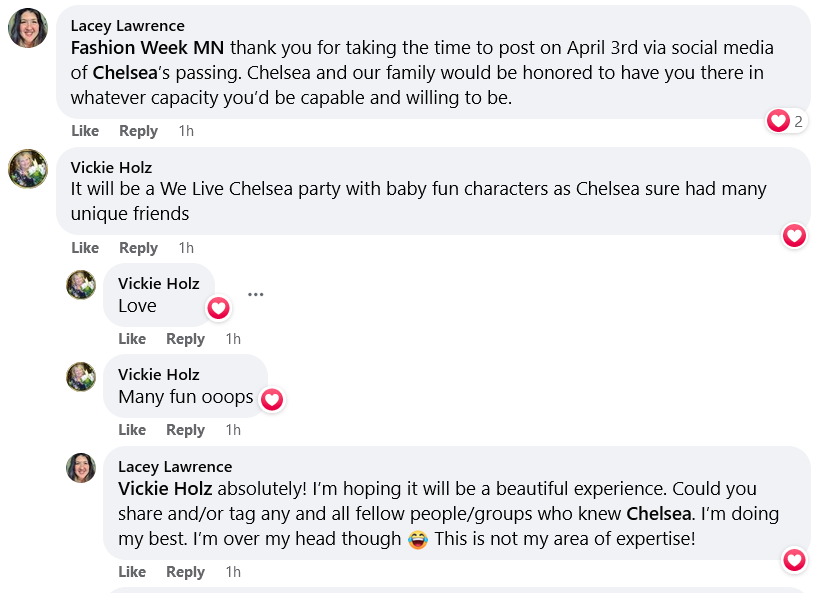Open Vickie Holz mention in Lacey's reply
The height and width of the screenshot is (593, 814).
(x=165, y=489)
